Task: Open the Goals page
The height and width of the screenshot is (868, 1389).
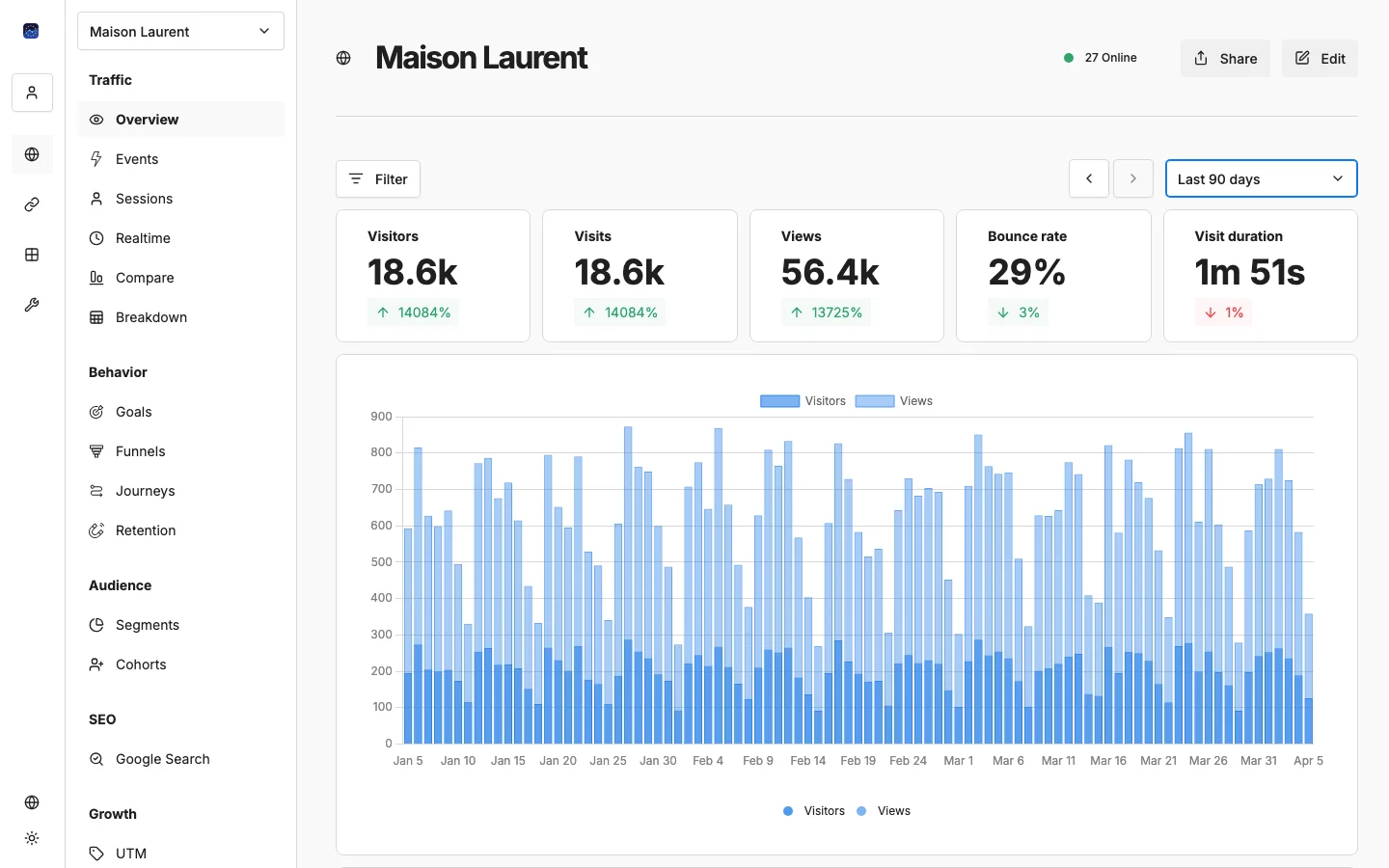Action: coord(180,412)
